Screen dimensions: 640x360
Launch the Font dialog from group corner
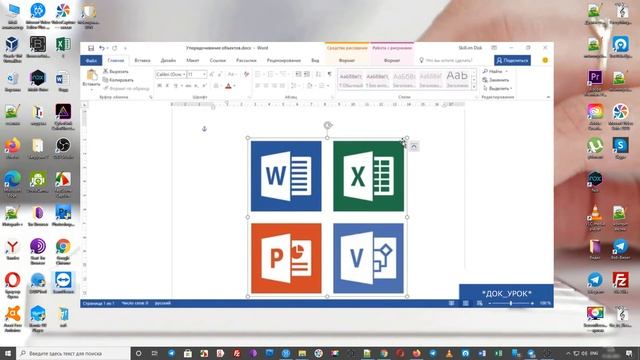coord(249,97)
